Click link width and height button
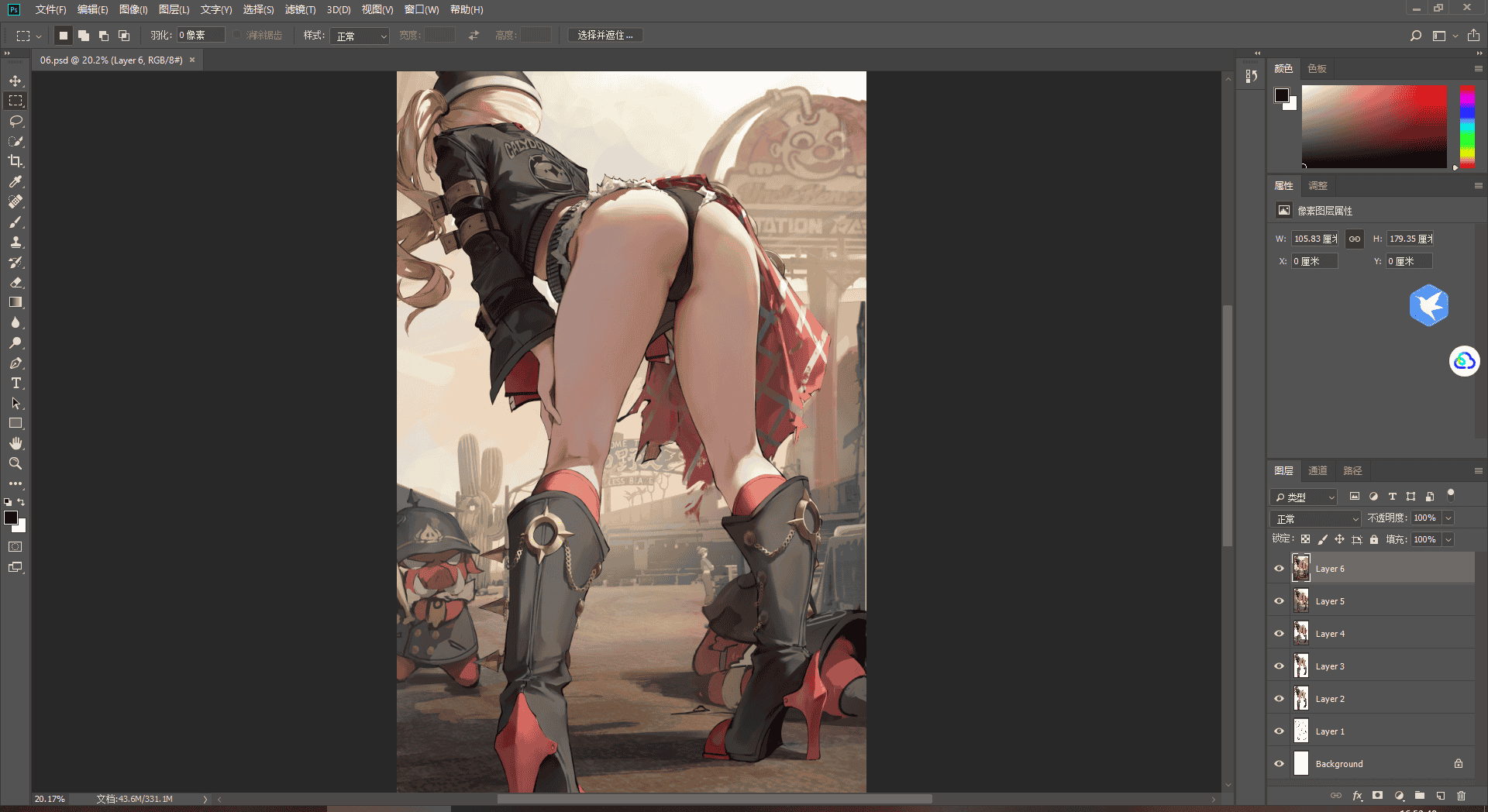1488x812 pixels. pos(1355,239)
